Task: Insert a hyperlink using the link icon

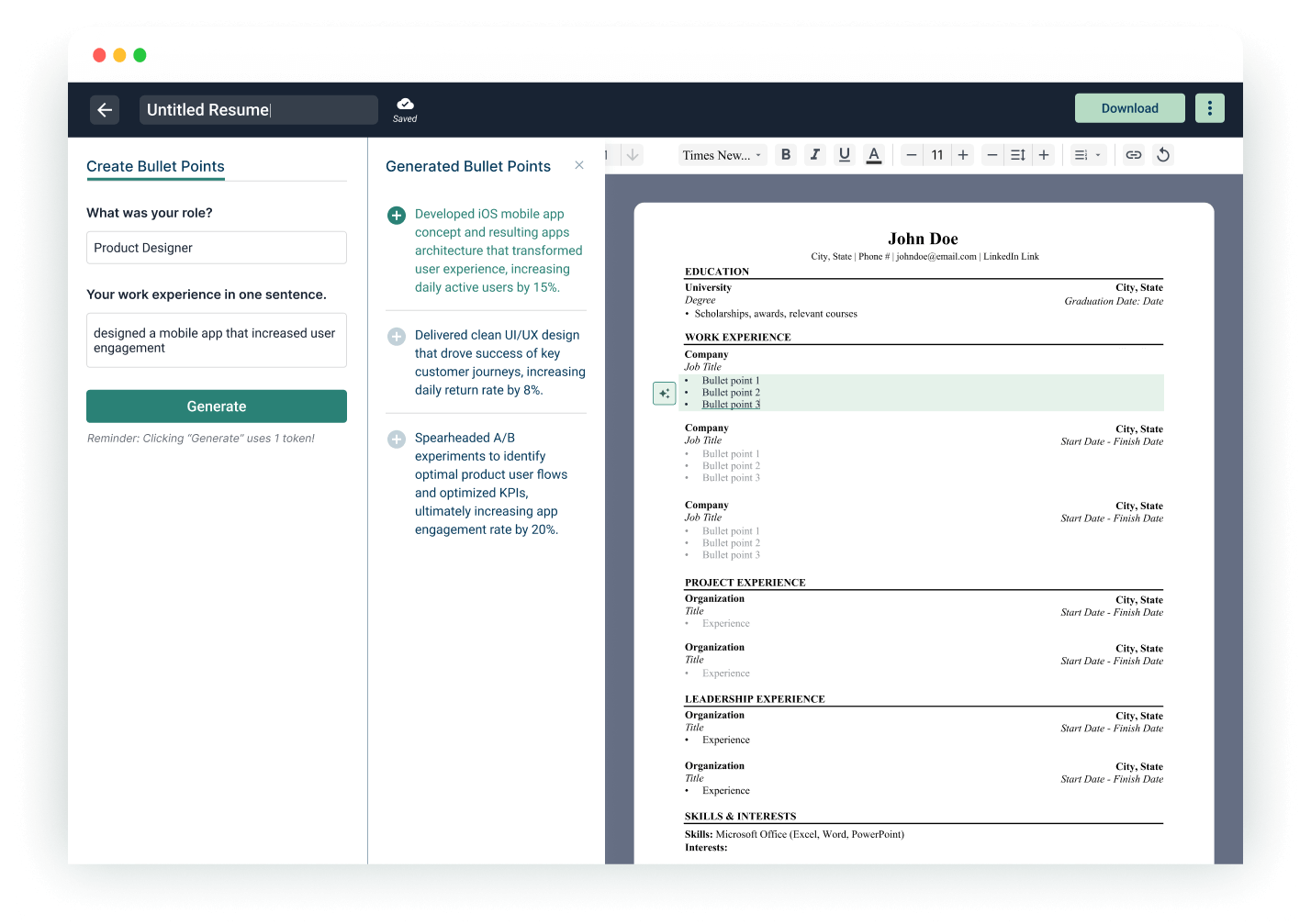Action: (1133, 154)
